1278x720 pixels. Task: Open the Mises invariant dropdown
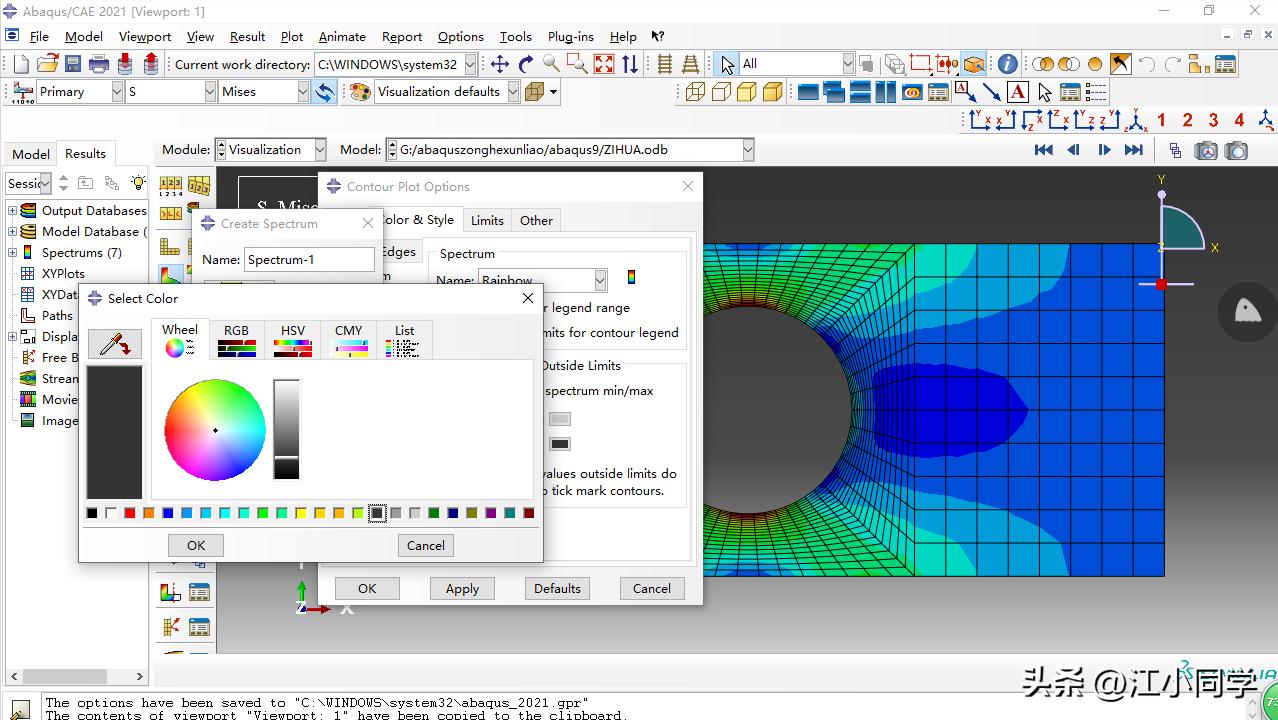point(303,92)
